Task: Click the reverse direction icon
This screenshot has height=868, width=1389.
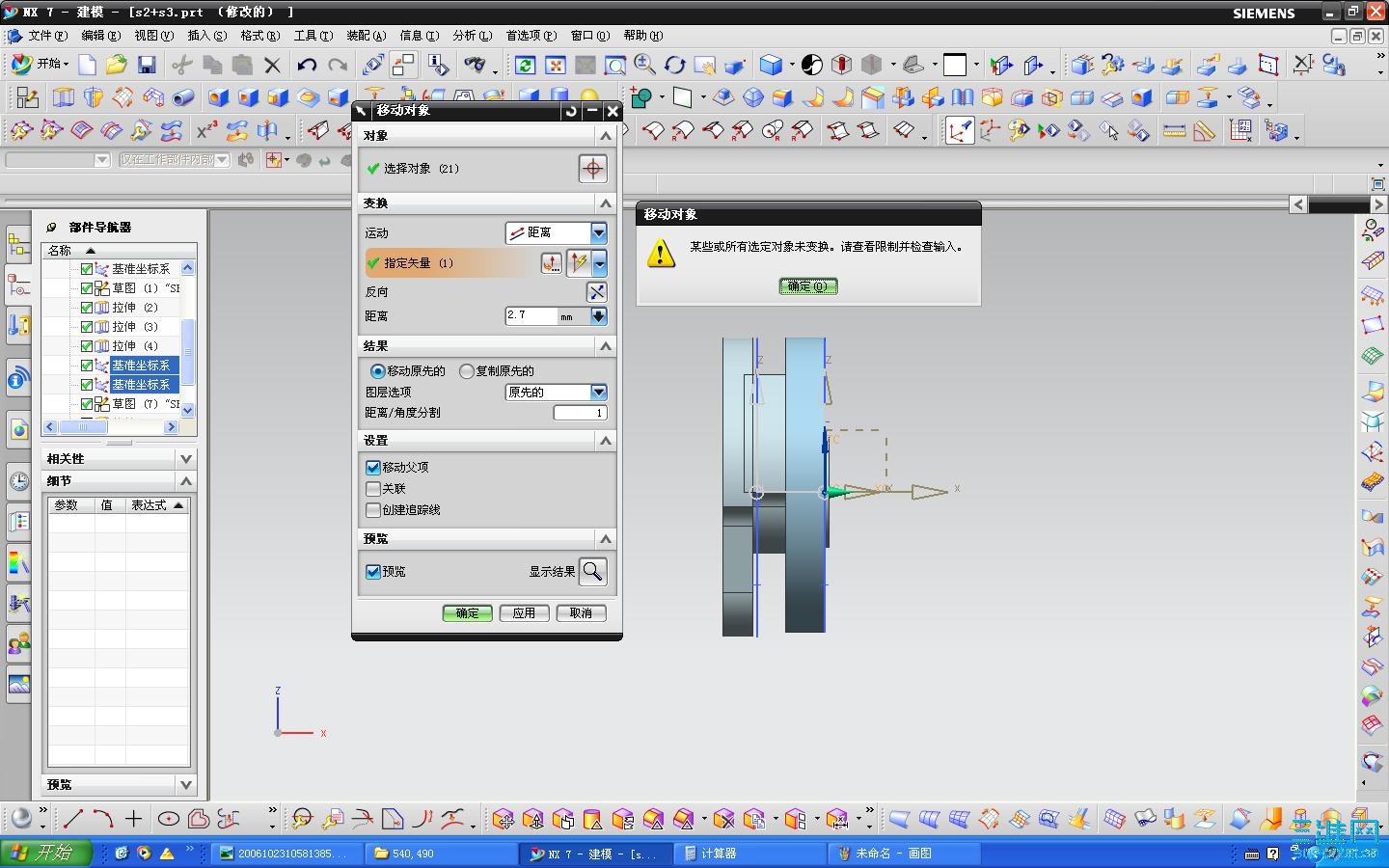Action: coord(597,291)
